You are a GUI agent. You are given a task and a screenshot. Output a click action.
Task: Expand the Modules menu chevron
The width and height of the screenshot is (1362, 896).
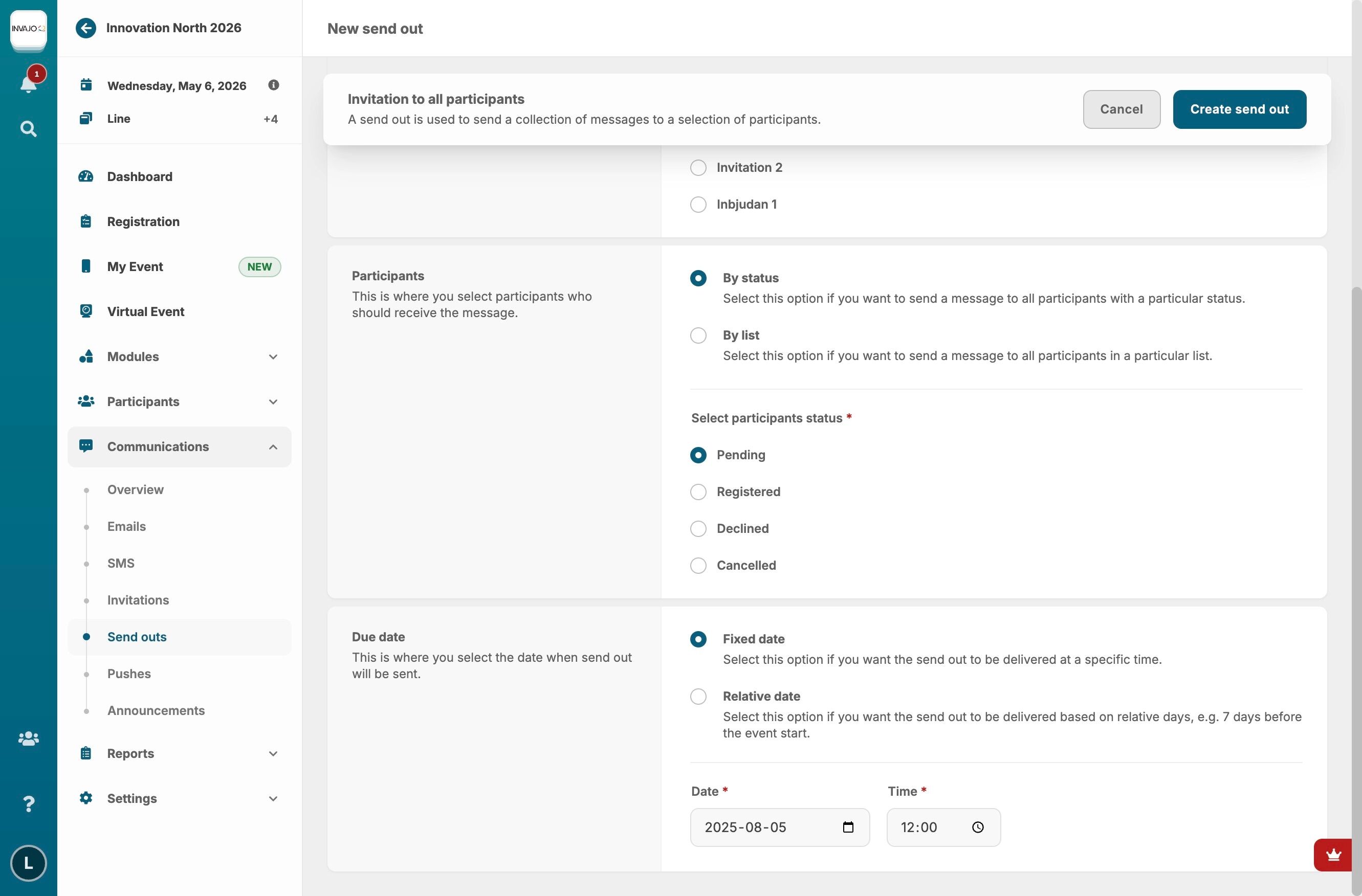273,356
